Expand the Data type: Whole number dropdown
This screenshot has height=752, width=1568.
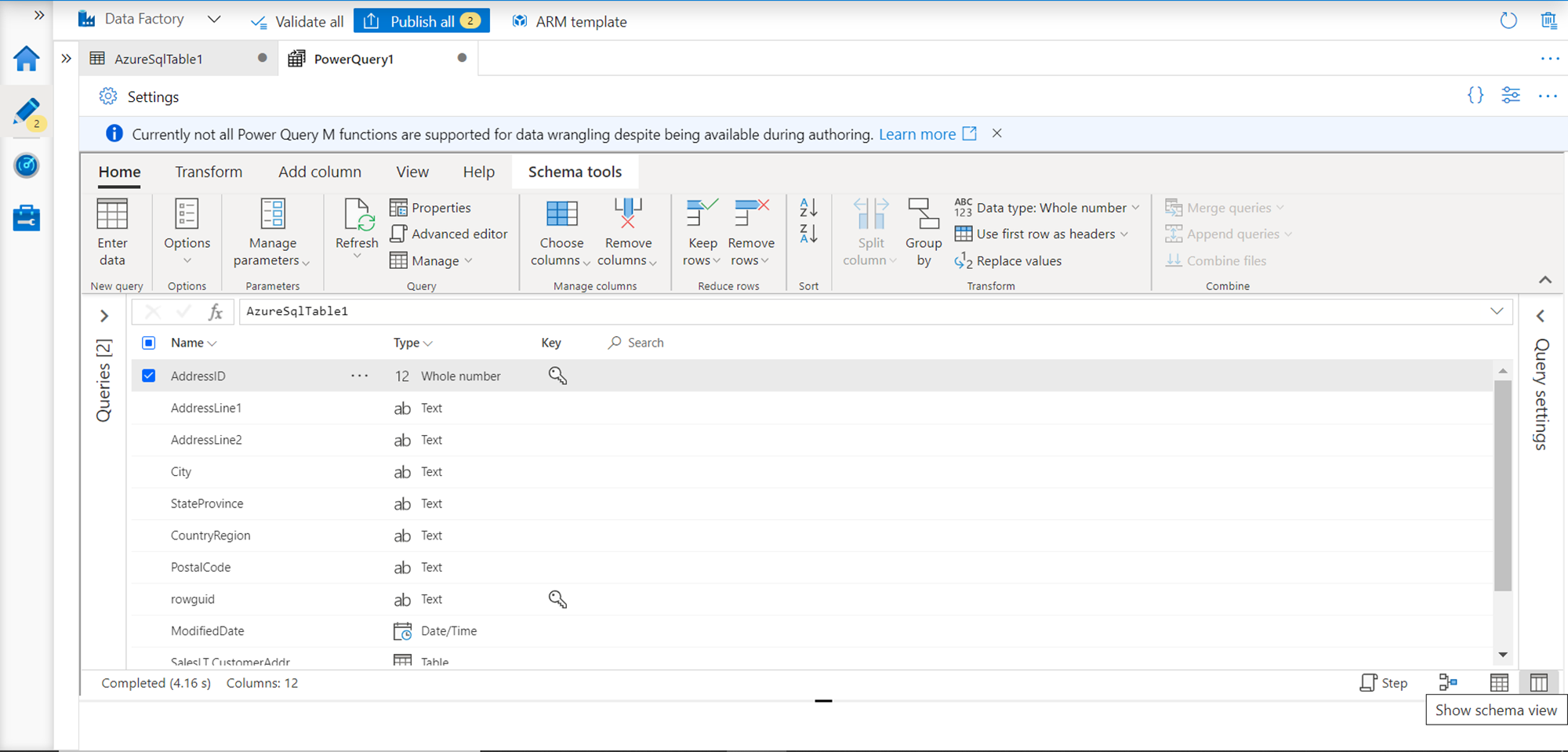point(1047,208)
